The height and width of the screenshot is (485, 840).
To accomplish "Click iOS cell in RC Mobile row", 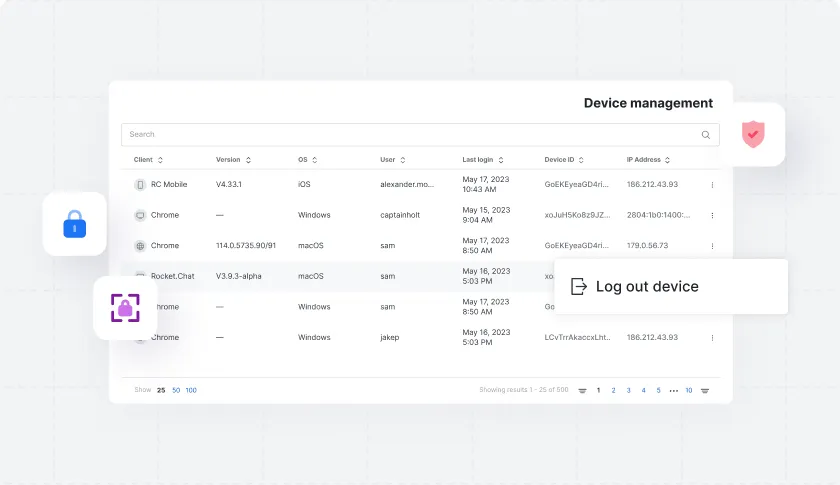I will point(304,184).
